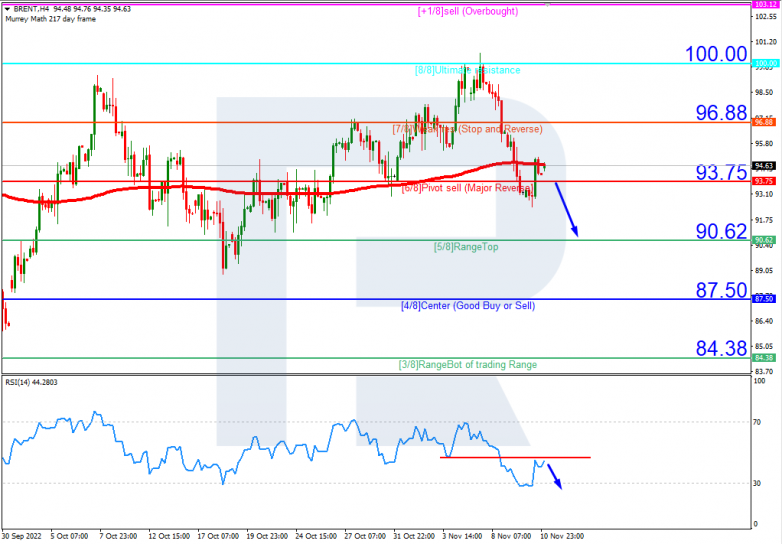Select the 5 Oct 07:00 time label
The width and height of the screenshot is (782, 544).
(x=69, y=537)
